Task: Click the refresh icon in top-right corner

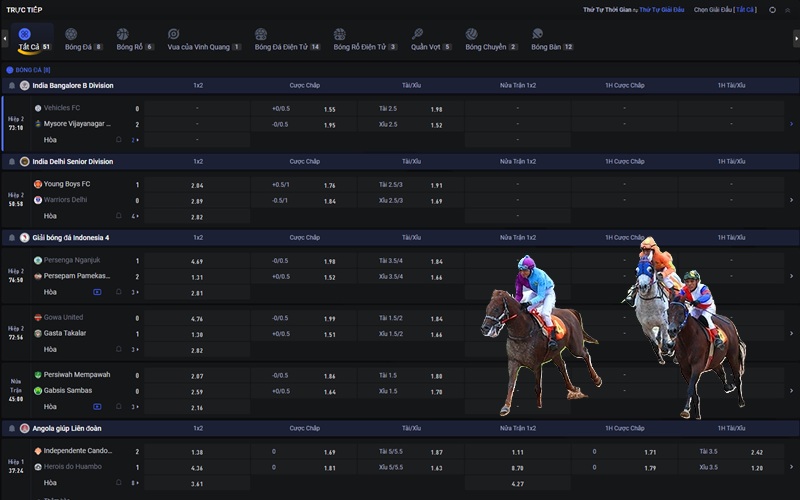Action: (772, 9)
